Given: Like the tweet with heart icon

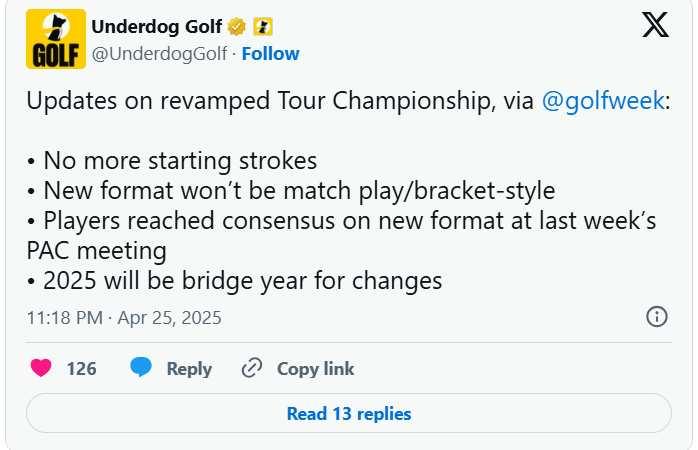Looking at the screenshot, I should point(41,368).
